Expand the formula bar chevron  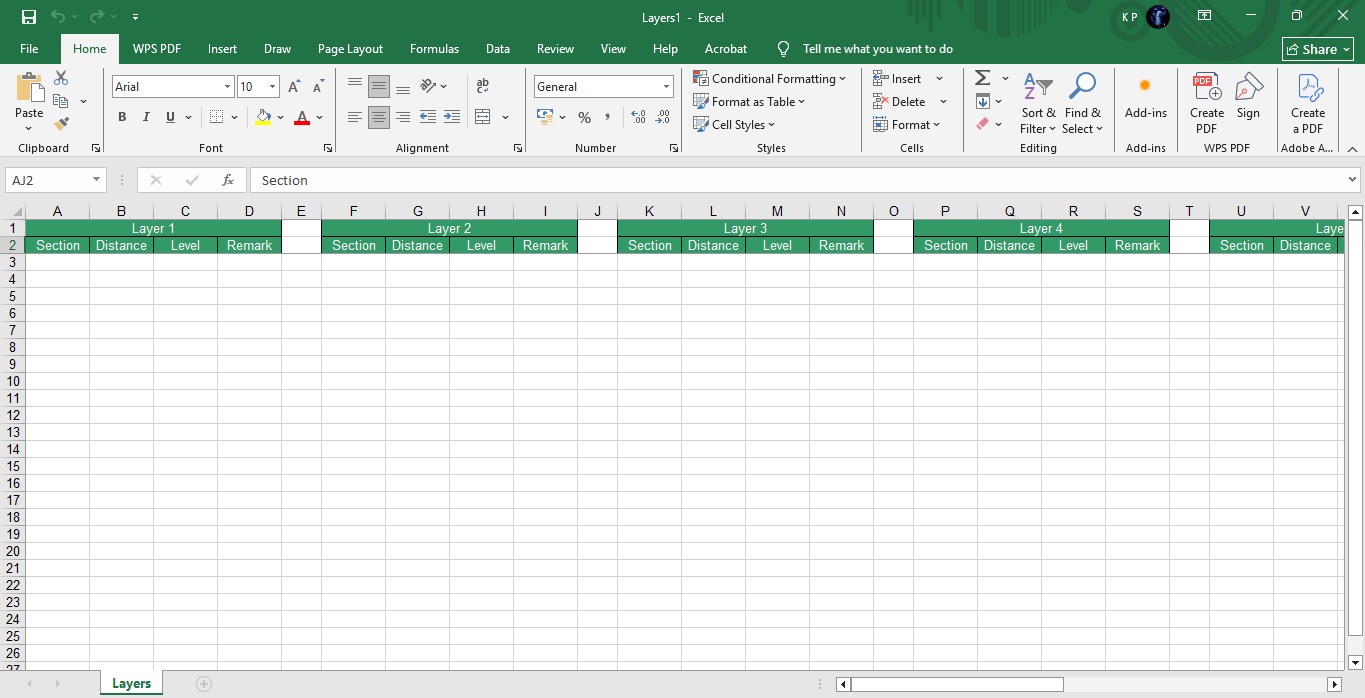point(1353,180)
